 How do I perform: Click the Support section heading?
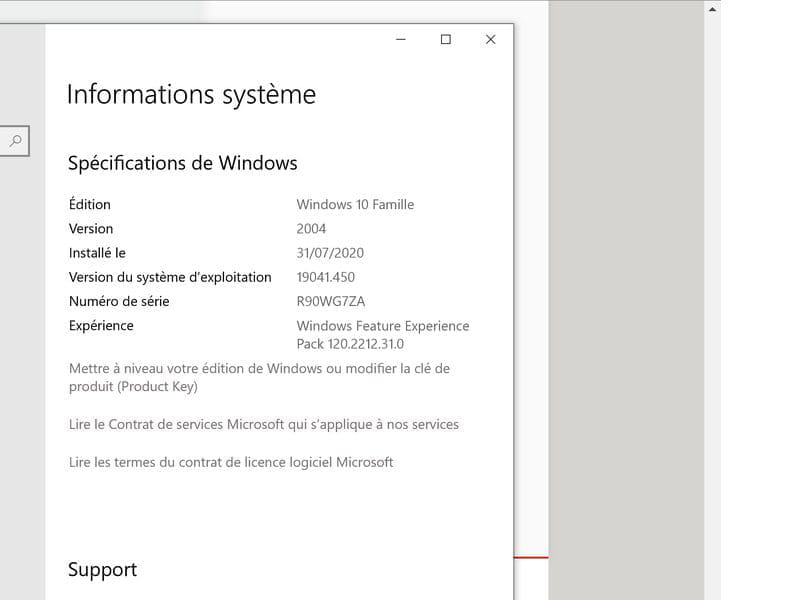coord(102,569)
